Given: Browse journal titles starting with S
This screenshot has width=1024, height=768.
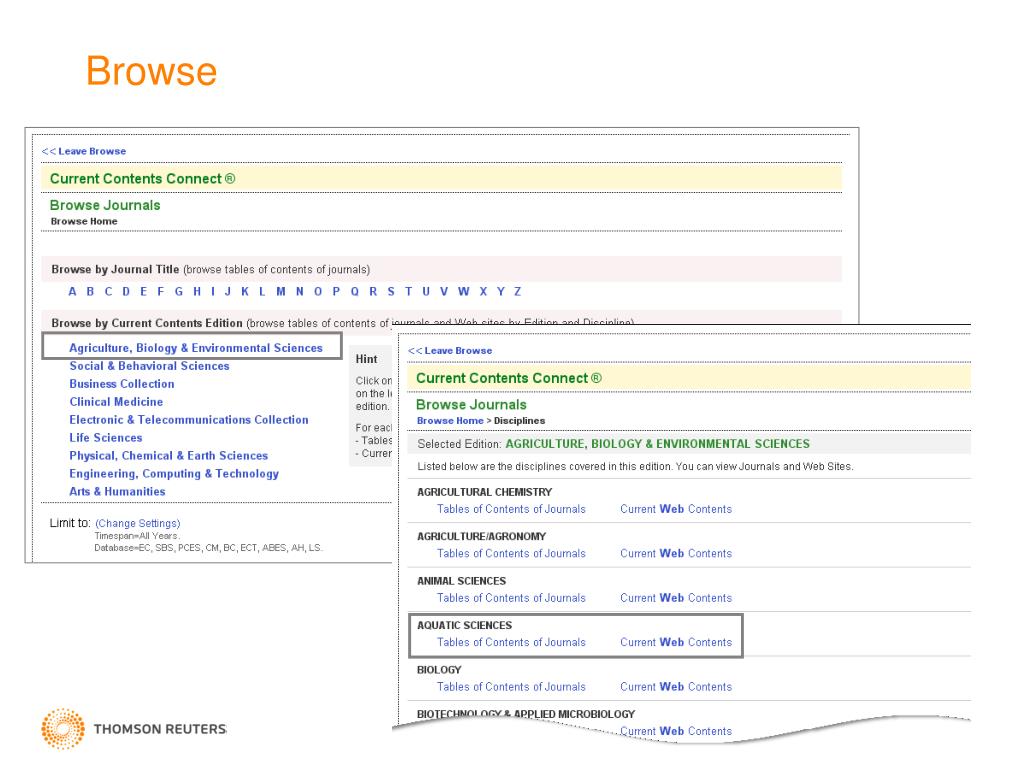Looking at the screenshot, I should click(x=391, y=291).
